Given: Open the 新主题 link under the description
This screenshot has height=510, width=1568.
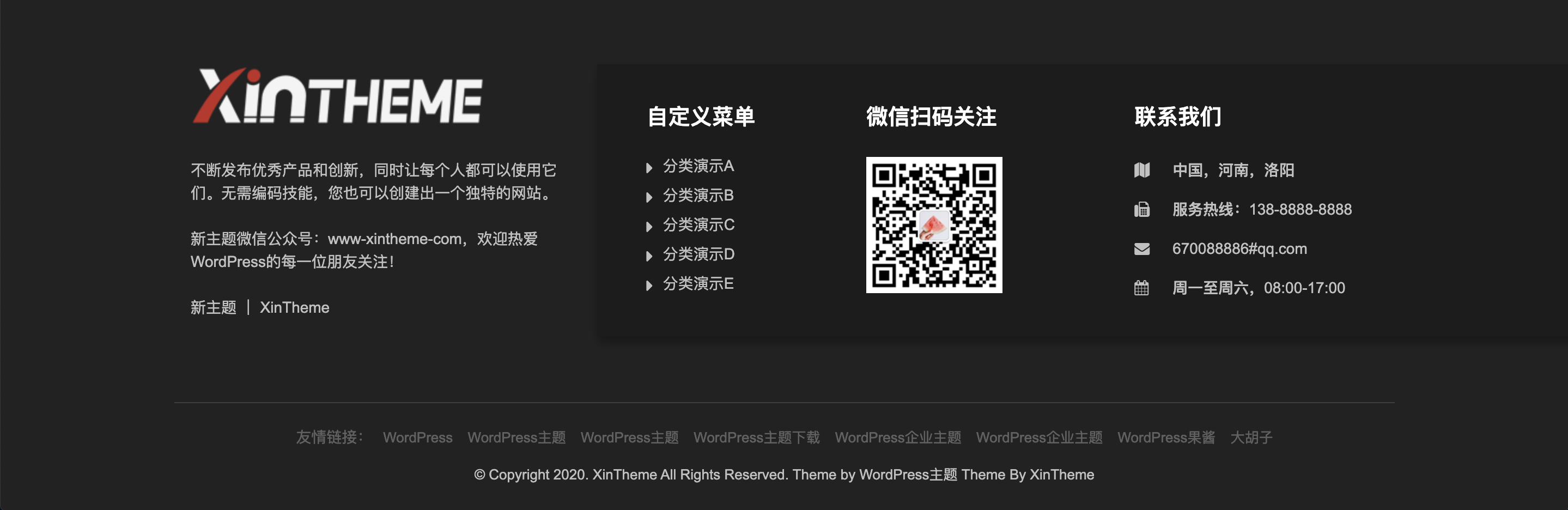Looking at the screenshot, I should (x=214, y=307).
